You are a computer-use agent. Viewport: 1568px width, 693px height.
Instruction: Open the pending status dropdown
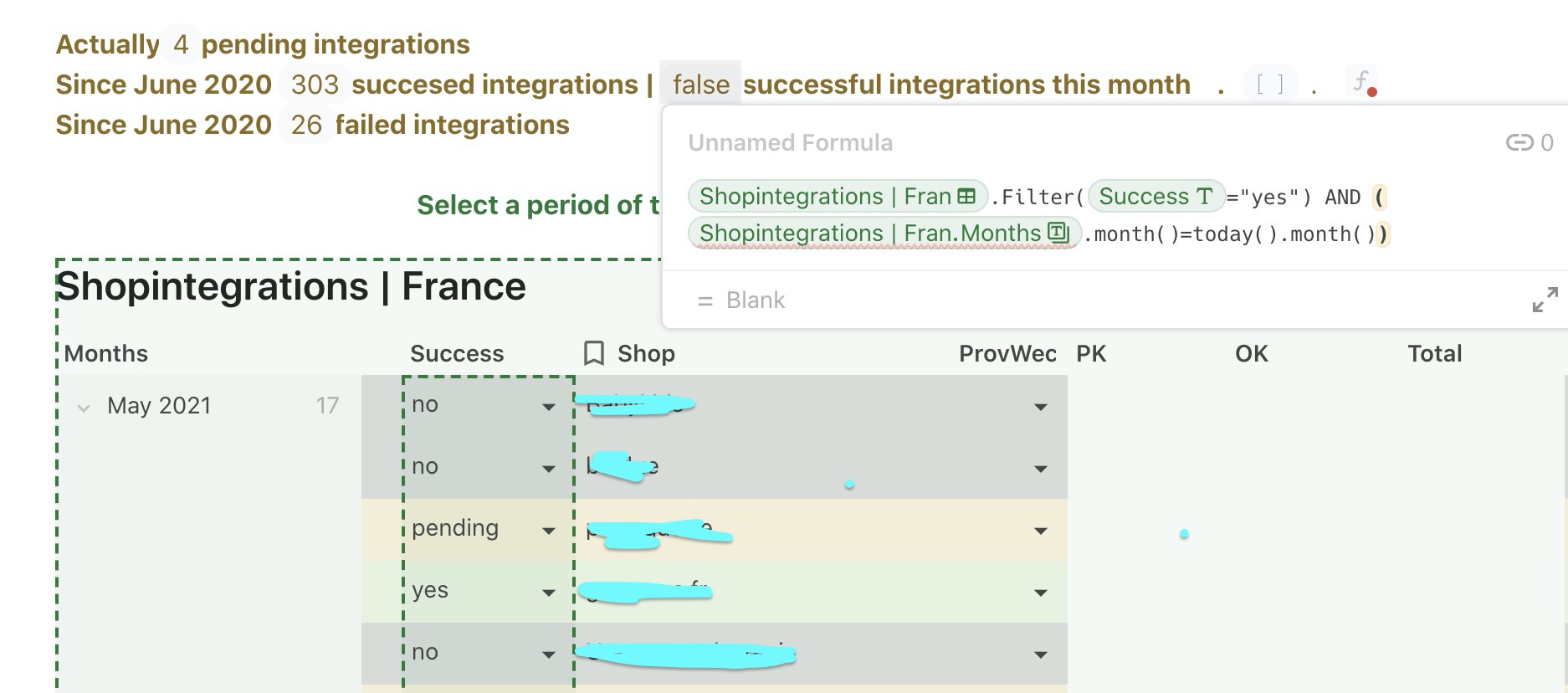tap(549, 531)
